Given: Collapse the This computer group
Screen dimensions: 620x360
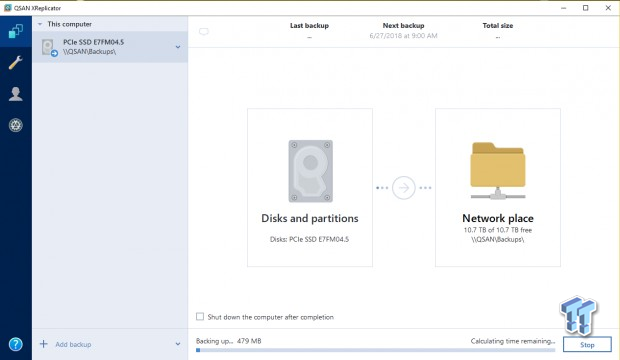Looking at the screenshot, I should 40,24.
